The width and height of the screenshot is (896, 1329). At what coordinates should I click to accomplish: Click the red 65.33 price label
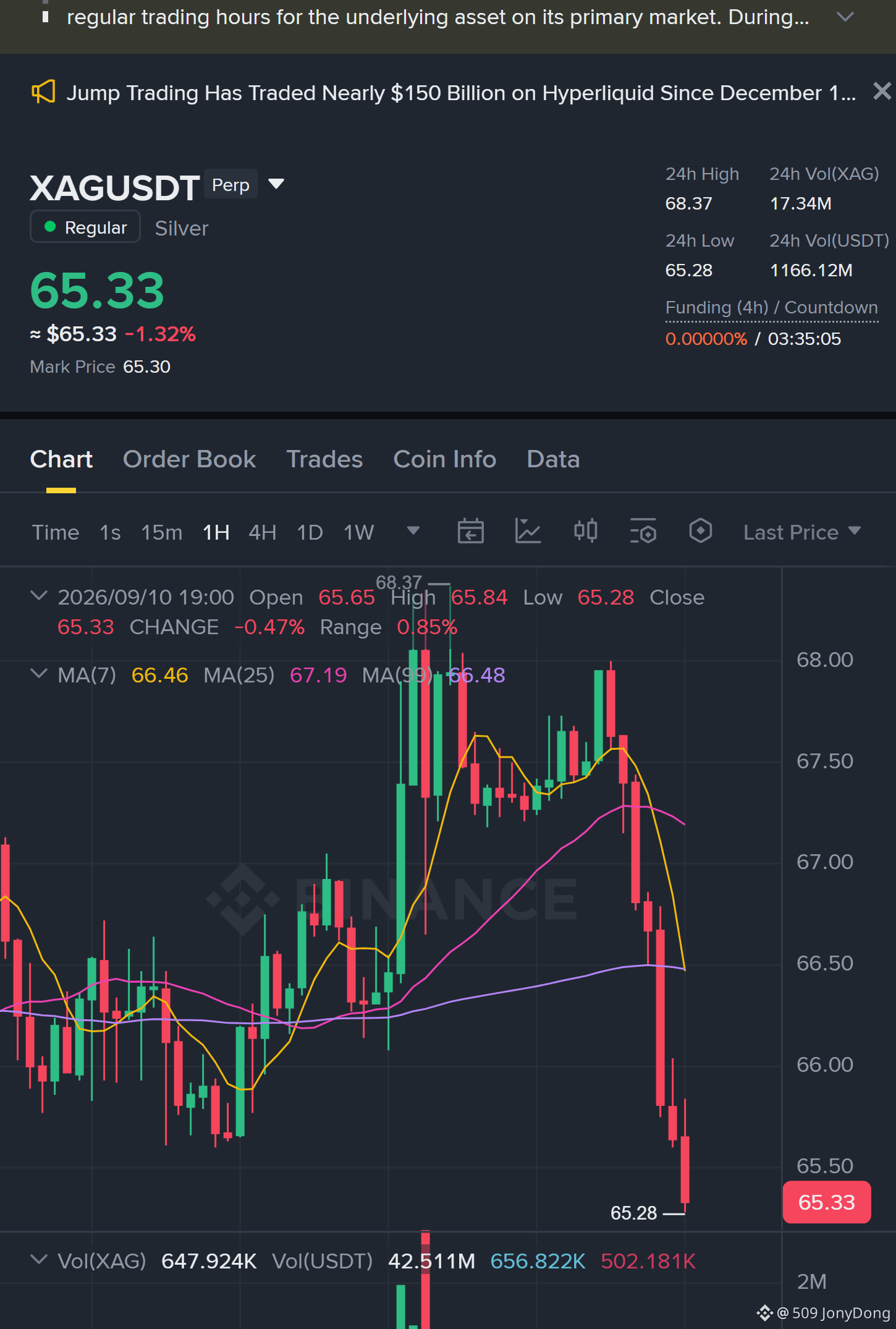click(826, 1202)
